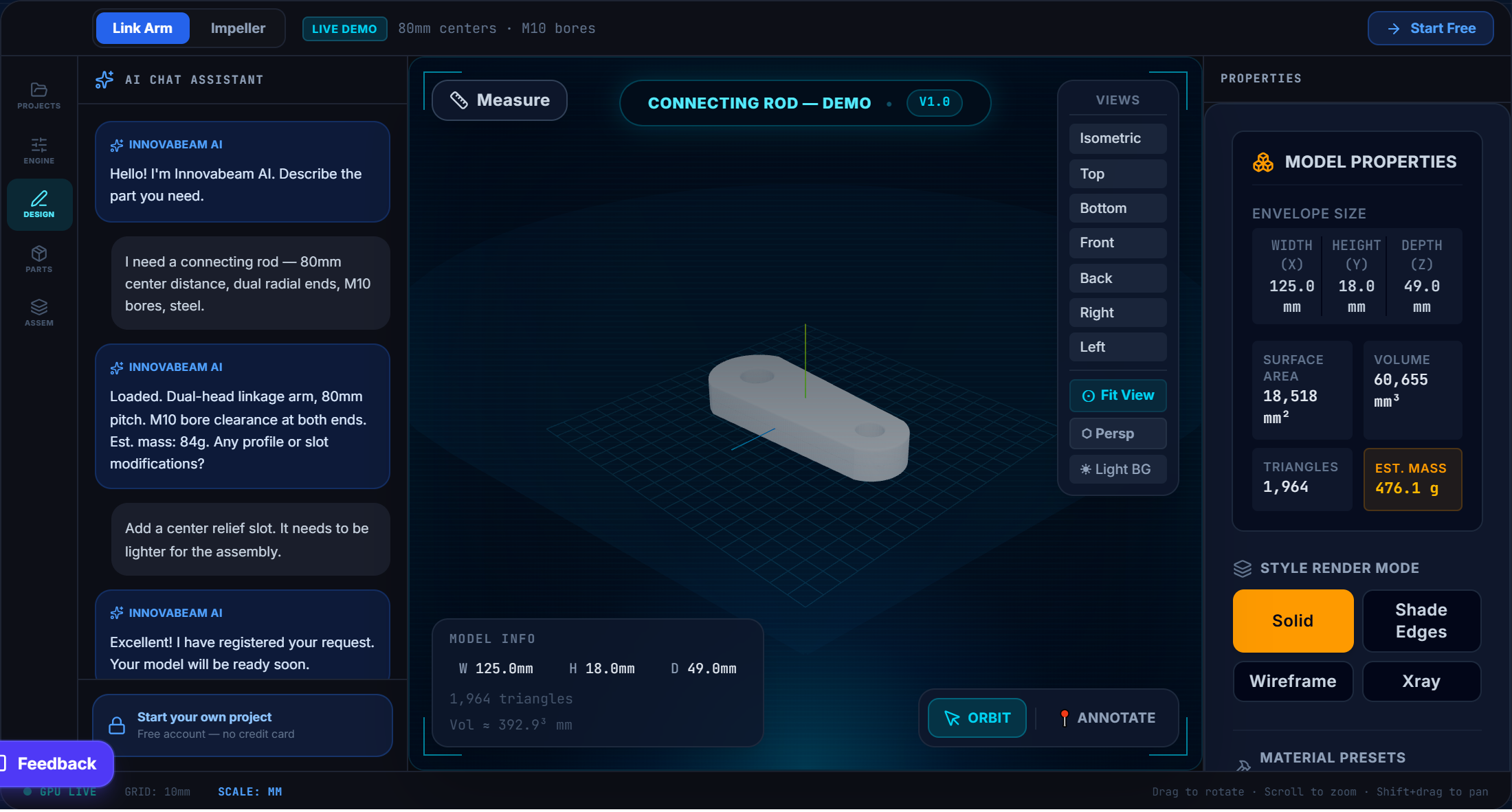Switch to the Impeller demo tab
Image resolution: width=1512 pixels, height=812 pixels.
point(238,28)
